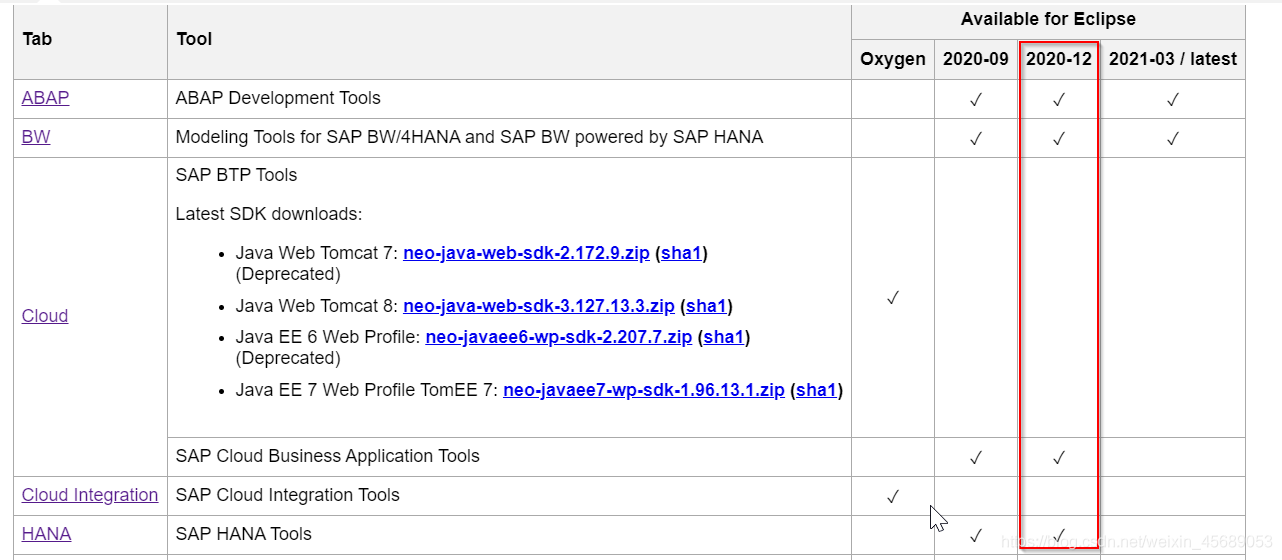This screenshot has width=1282, height=560.
Task: Click ABAP checkmark under 2020-09
Action: click(976, 99)
